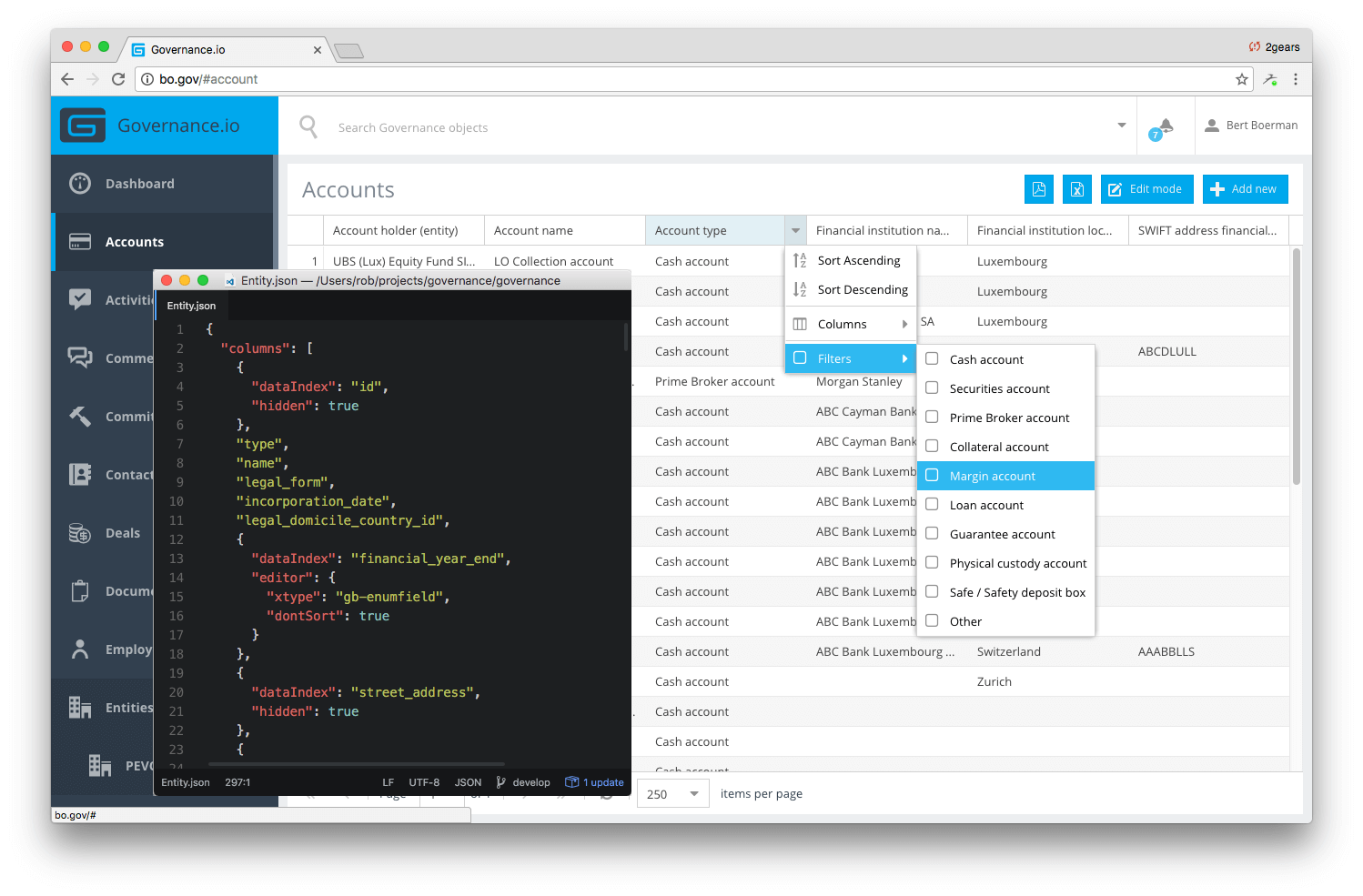Expand the search bar dropdown arrow
The height and width of the screenshot is (896, 1363).
click(1121, 126)
